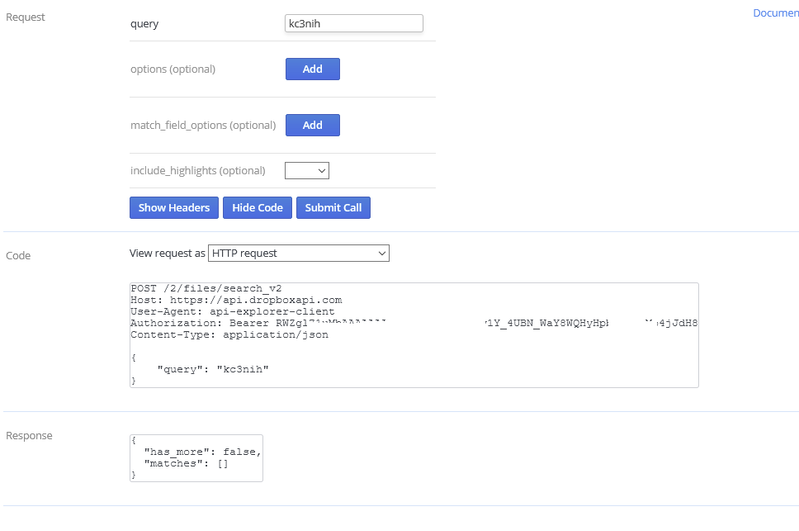Click the Show Headers button
This screenshot has width=799, height=531.
pos(174,208)
